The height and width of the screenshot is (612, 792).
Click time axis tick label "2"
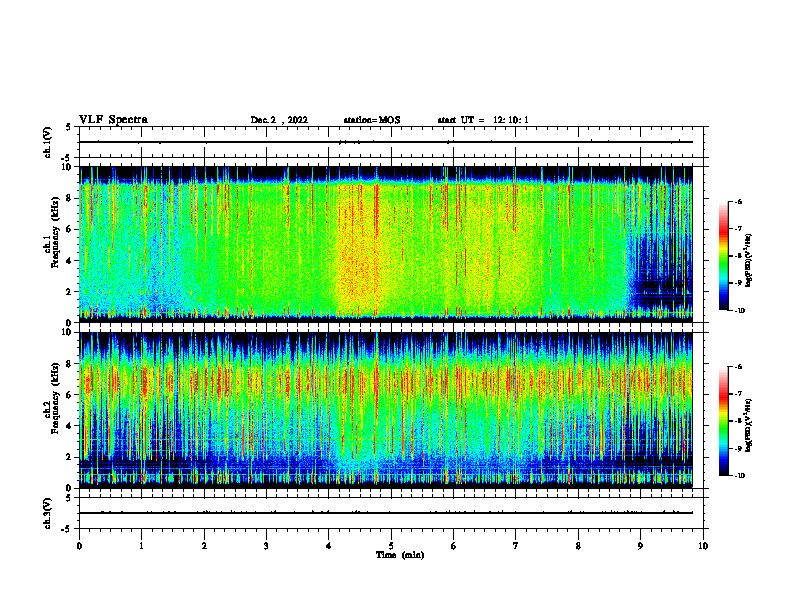pyautogui.click(x=204, y=546)
